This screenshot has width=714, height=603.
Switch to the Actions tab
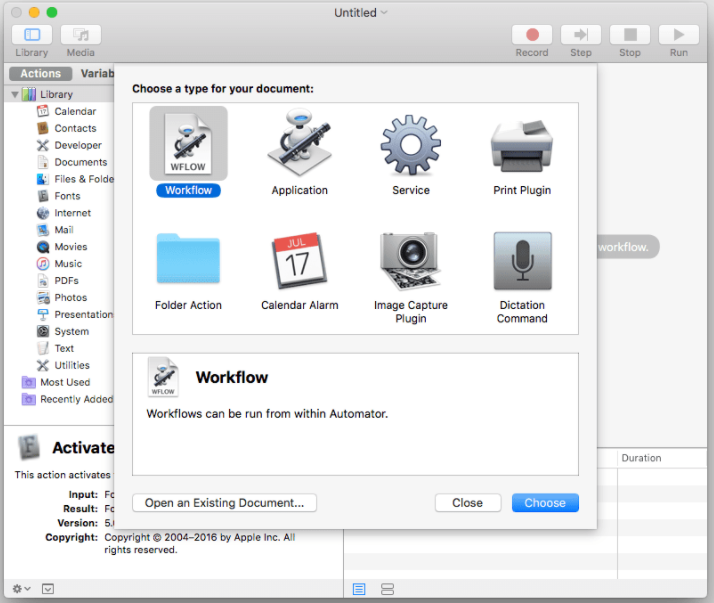point(41,73)
